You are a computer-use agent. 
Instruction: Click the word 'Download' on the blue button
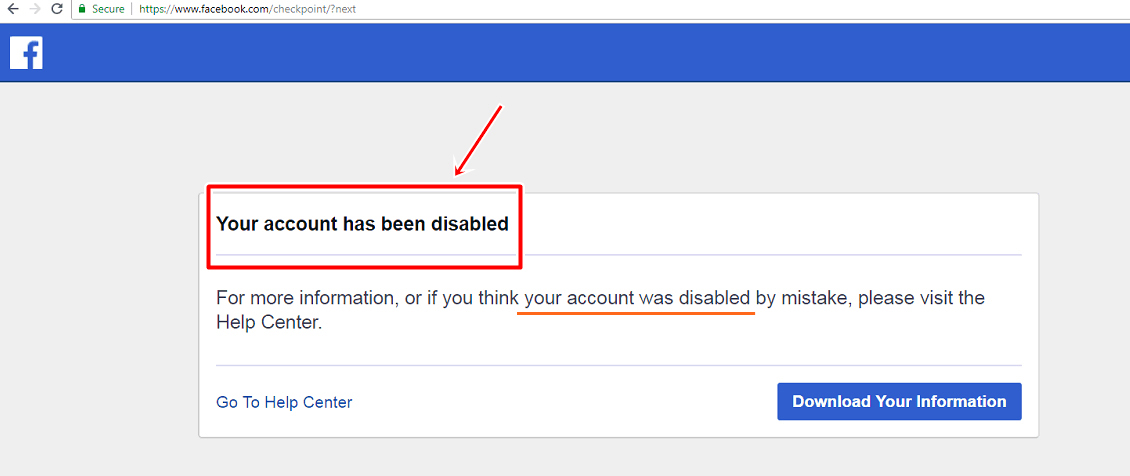831,401
